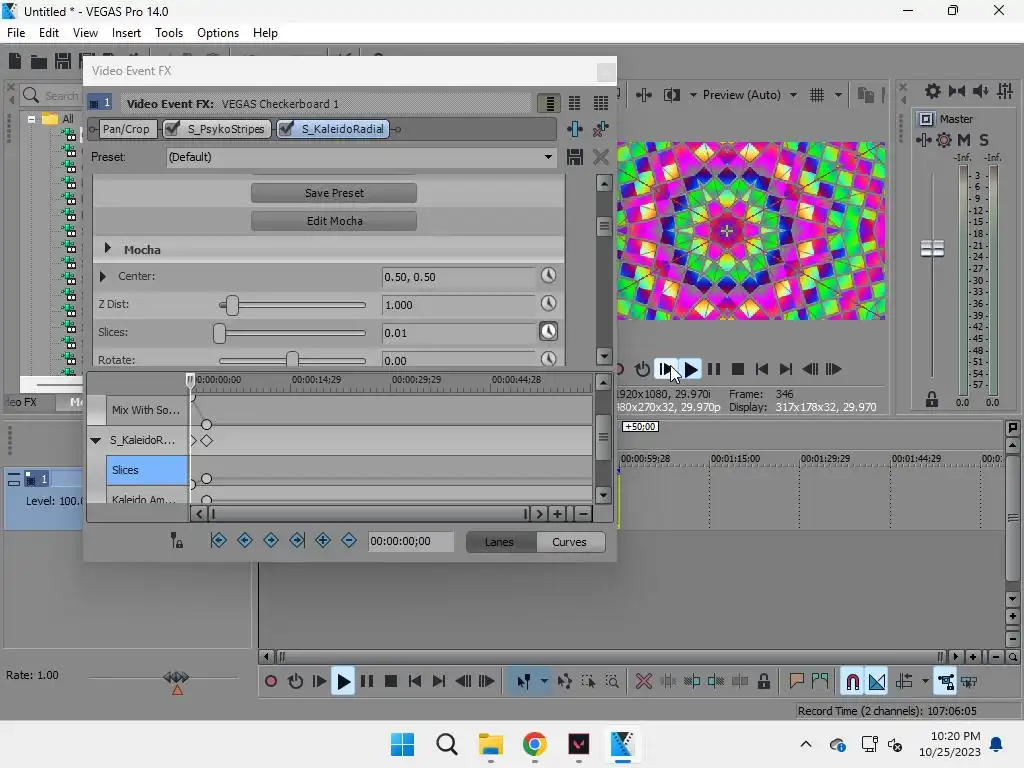
Task: Click the Save Preset button
Action: tap(334, 193)
